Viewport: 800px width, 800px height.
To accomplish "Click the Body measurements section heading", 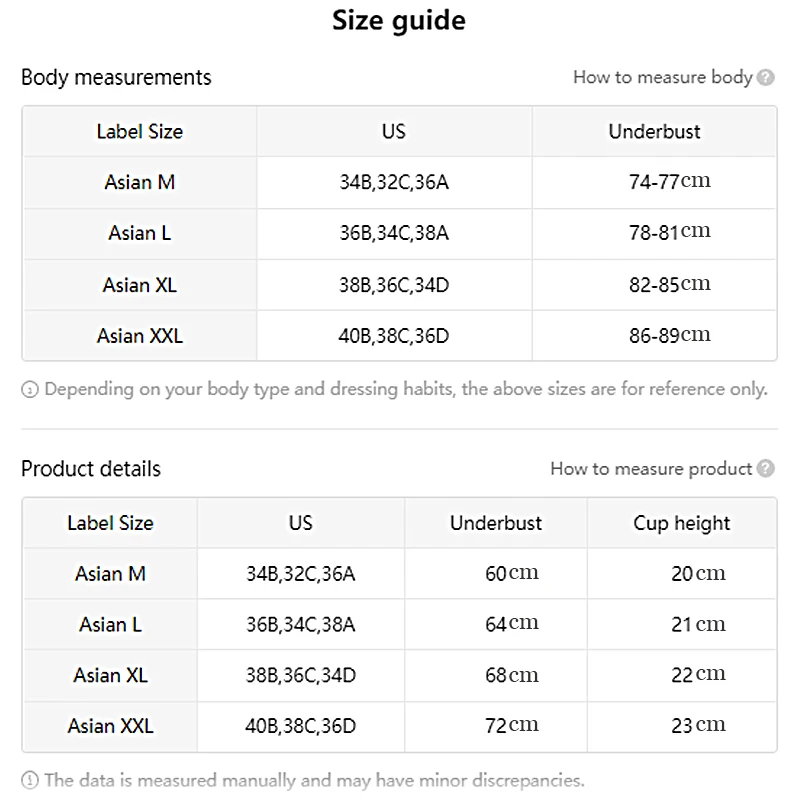I will 116,77.
